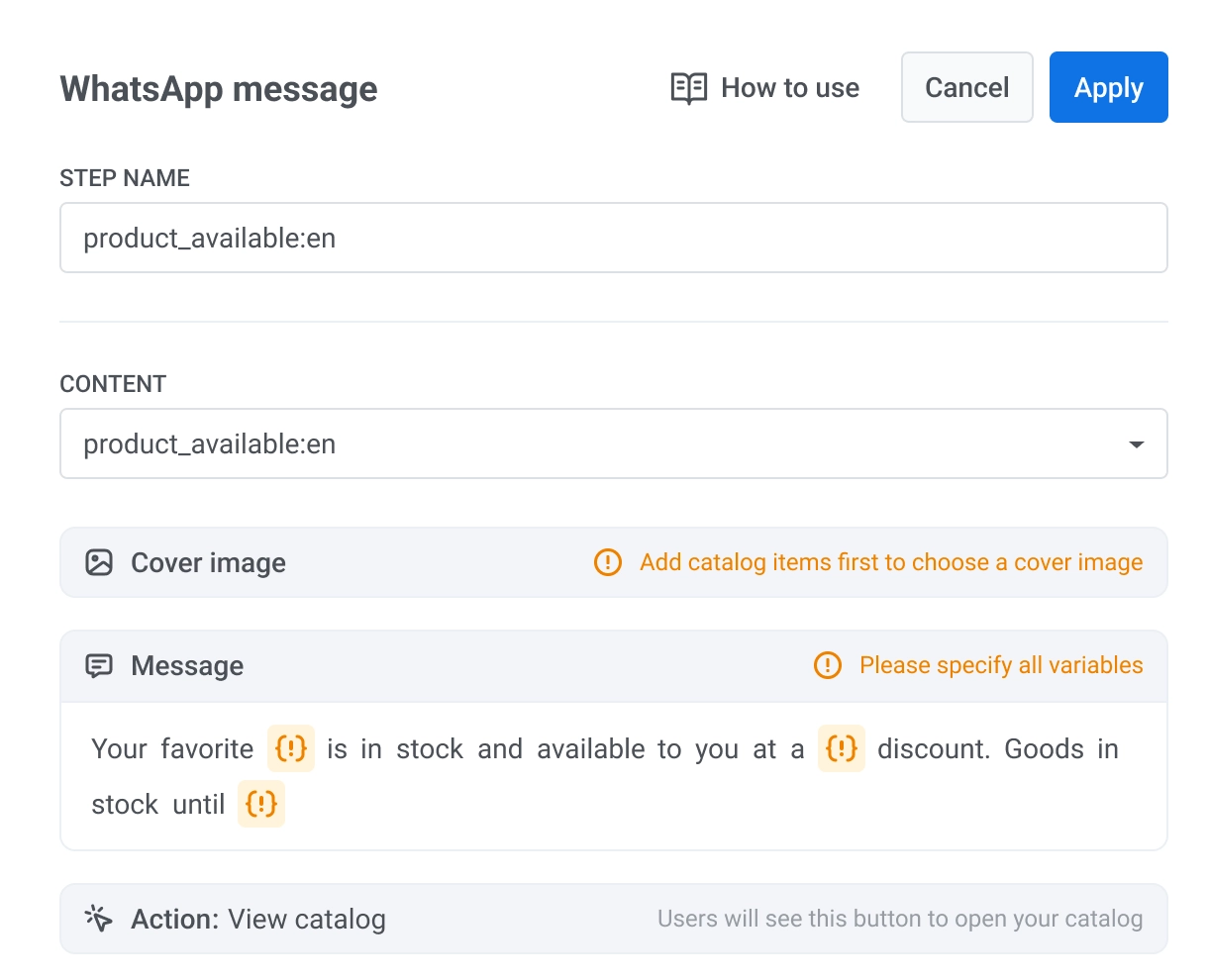
Task: Click the dropdown arrow on product_available:en content field
Action: (1135, 443)
